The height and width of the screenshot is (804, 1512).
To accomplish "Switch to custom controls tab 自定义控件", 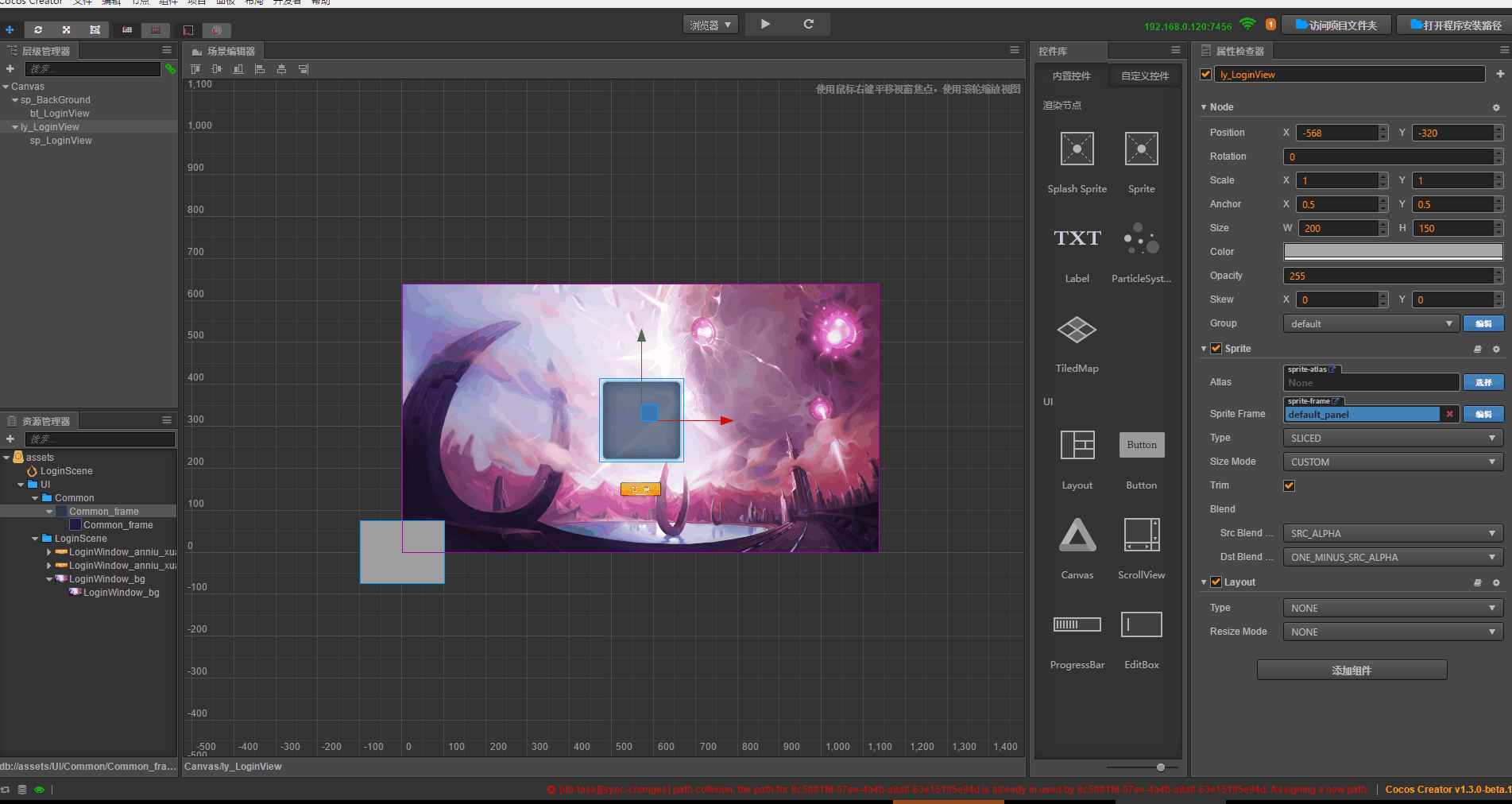I will tap(1145, 76).
